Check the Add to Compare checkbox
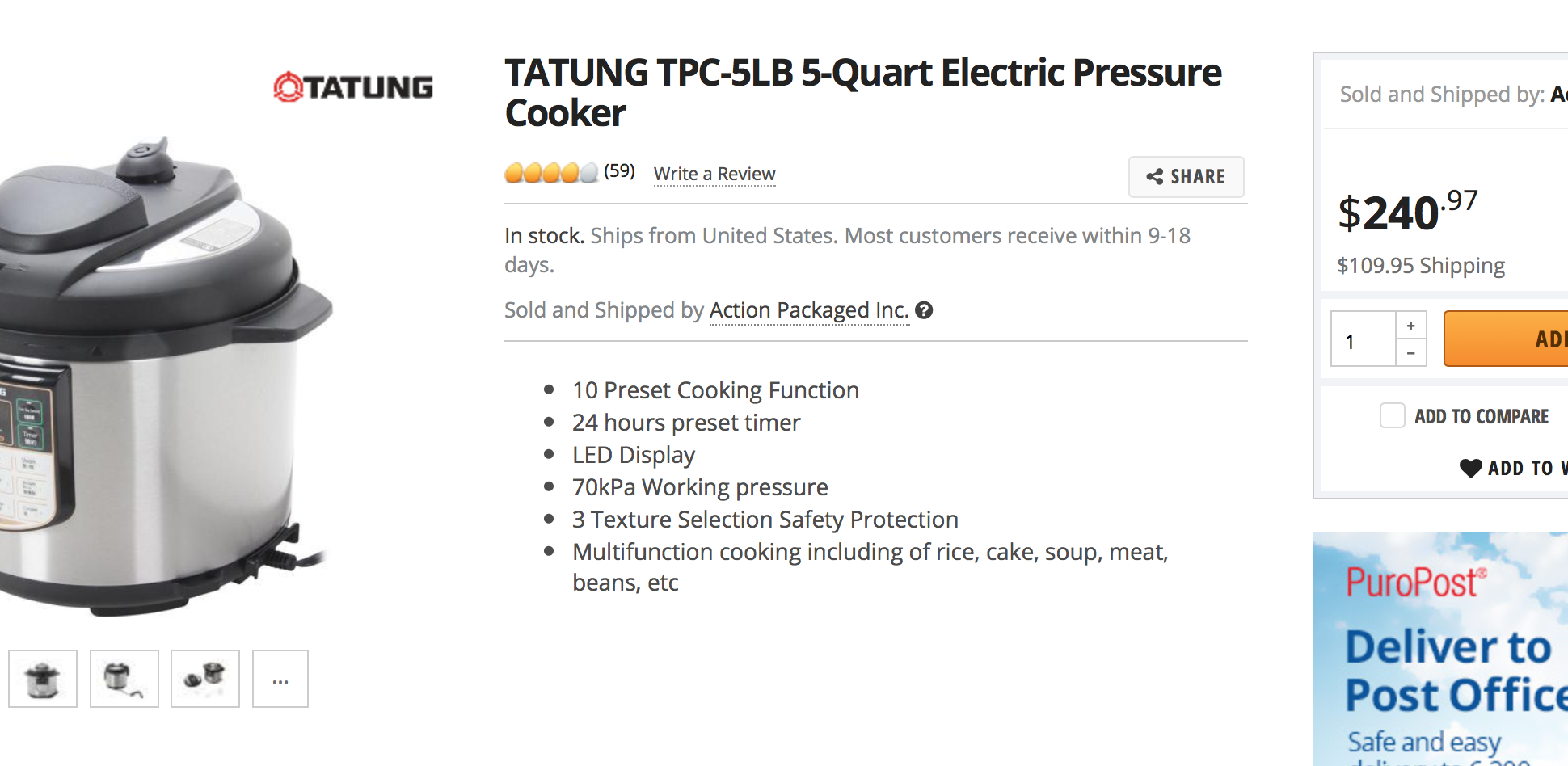Image resolution: width=1568 pixels, height=766 pixels. [1392, 416]
